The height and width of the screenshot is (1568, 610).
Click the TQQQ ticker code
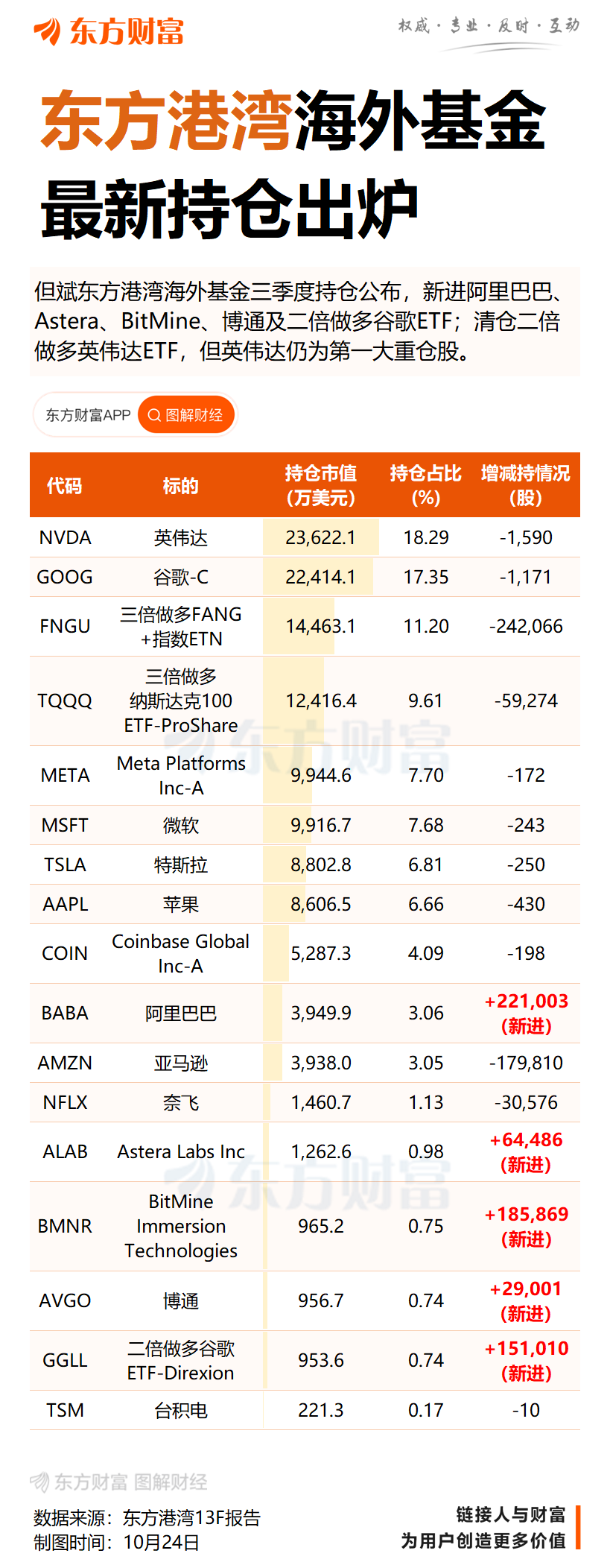coord(65,701)
